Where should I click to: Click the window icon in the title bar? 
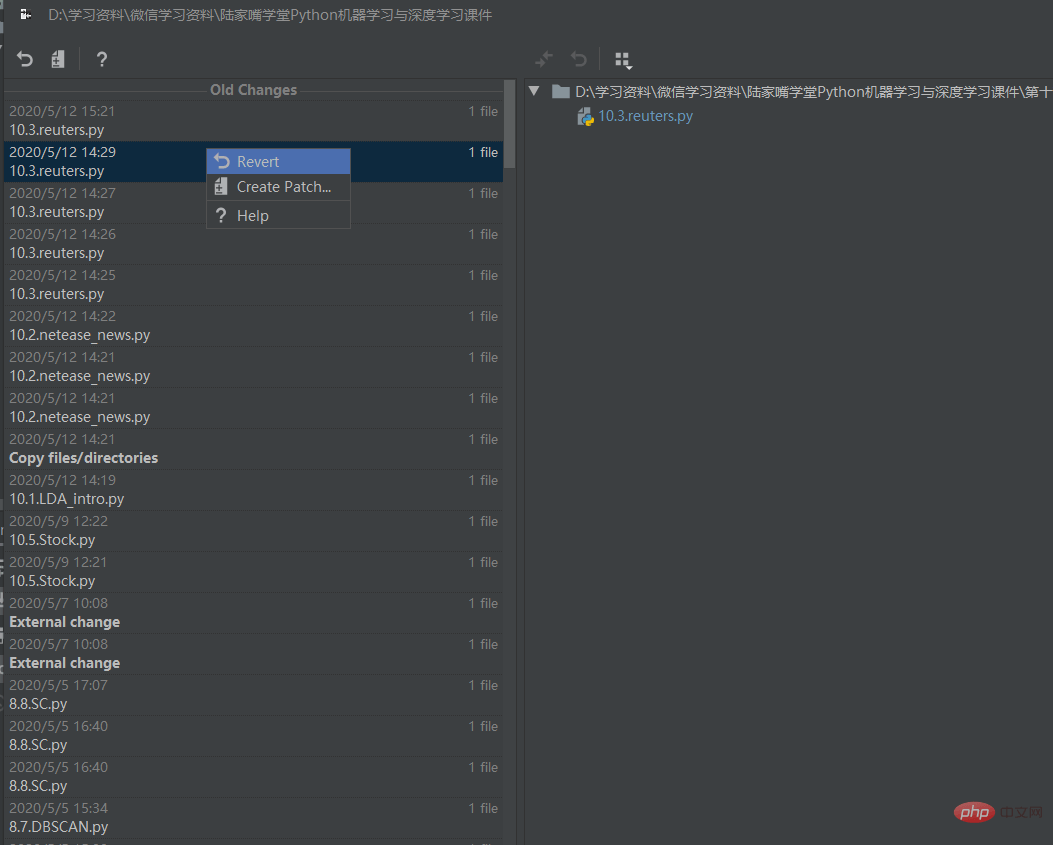pos(26,14)
